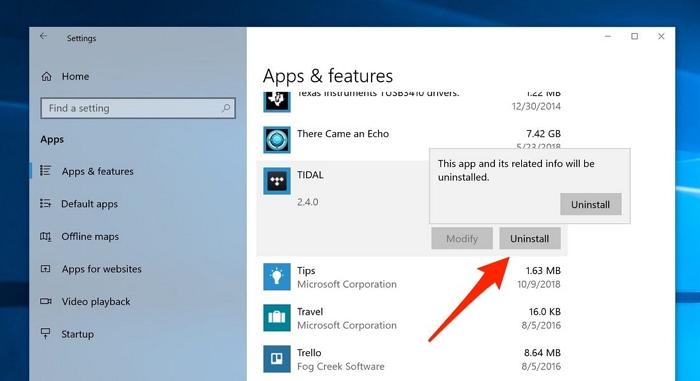700x381 pixels.
Task: Click the 1.63 MB size value
Action: point(543,271)
